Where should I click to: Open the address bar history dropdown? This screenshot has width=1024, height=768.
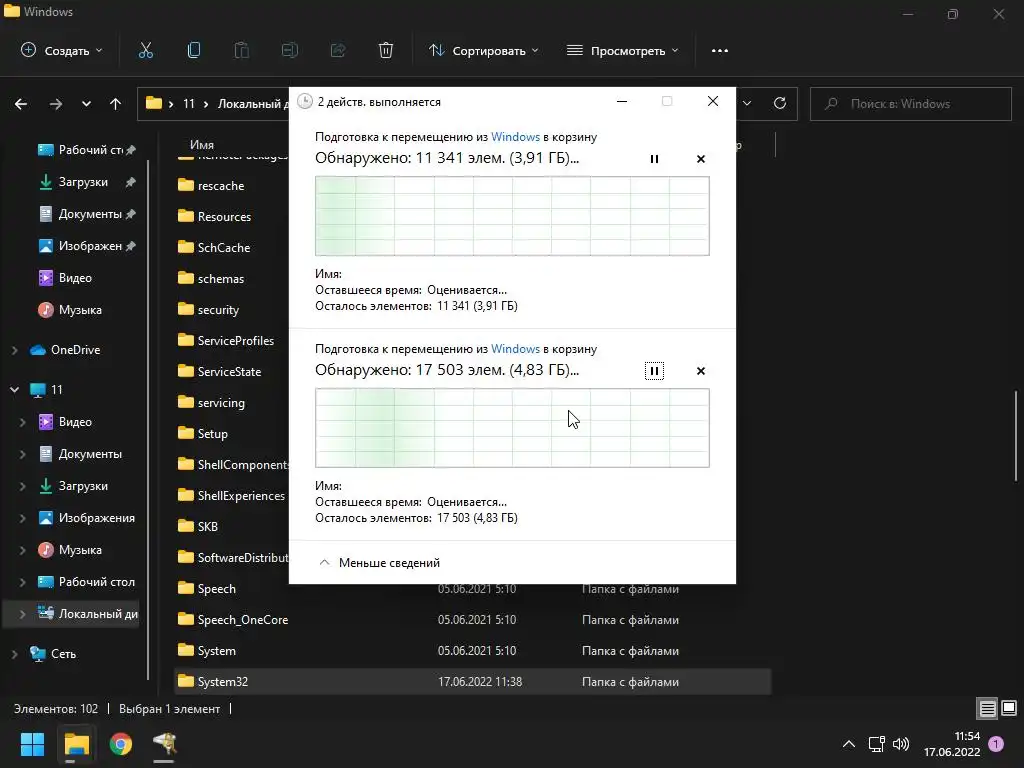747,103
